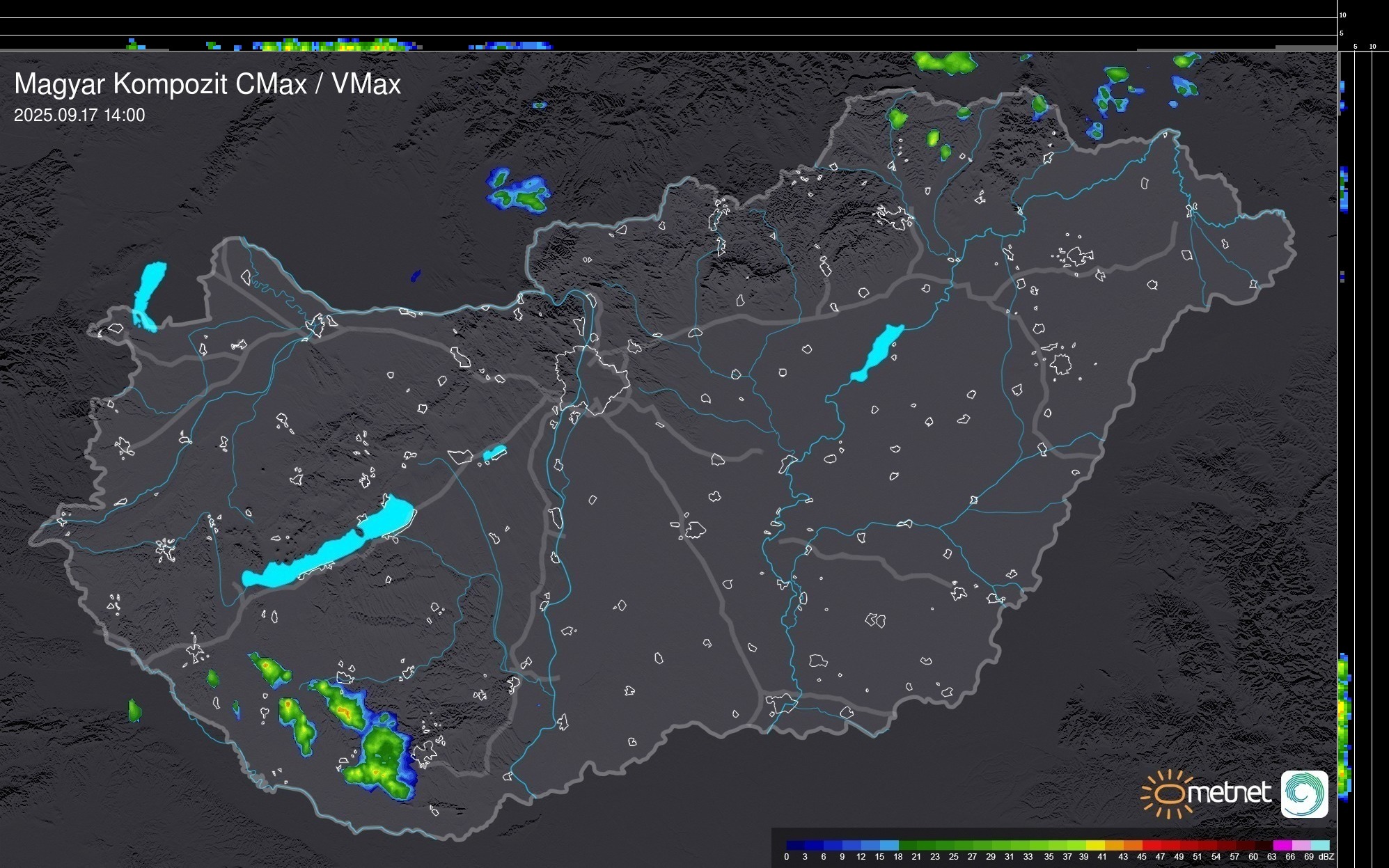The image size is (1389, 868).
Task: Click Lake Velence, the small cyan lake northeast of Balaton
Action: click(x=494, y=453)
